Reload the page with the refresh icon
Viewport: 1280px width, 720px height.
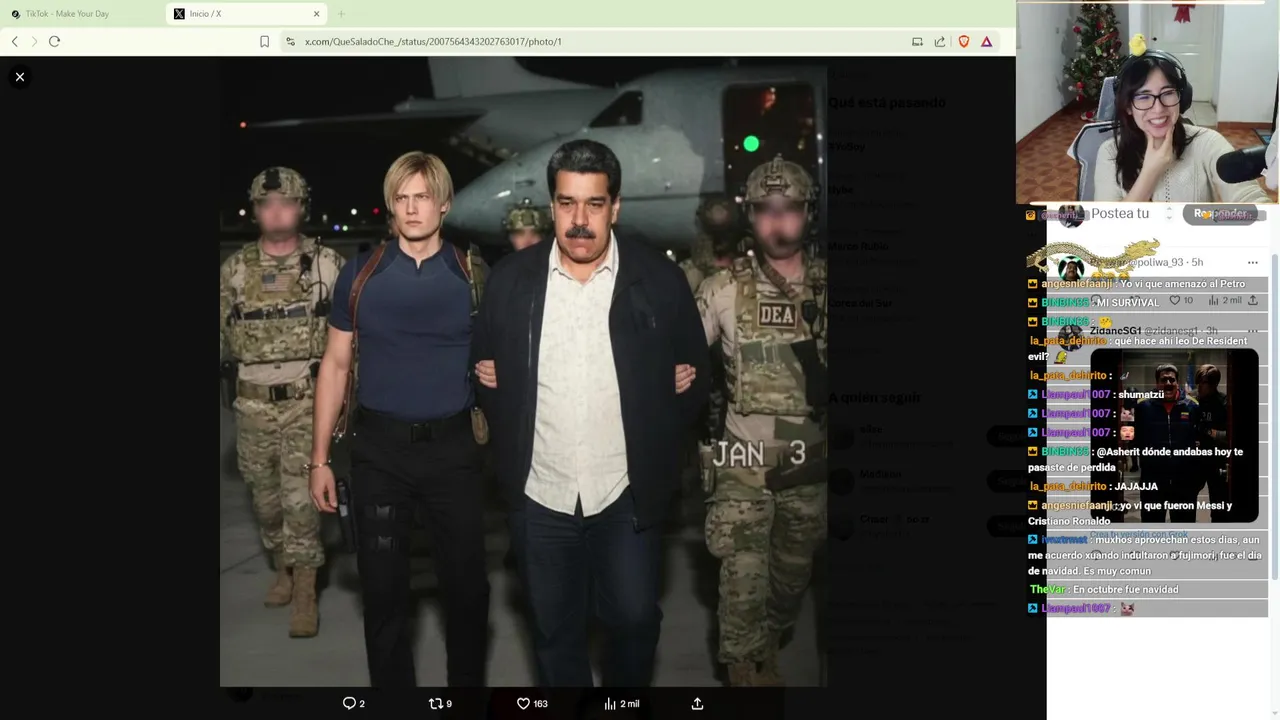(x=55, y=41)
